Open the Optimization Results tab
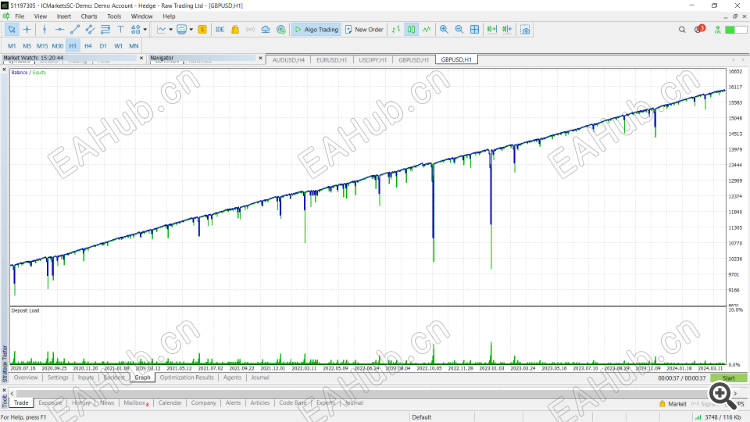 [187, 378]
